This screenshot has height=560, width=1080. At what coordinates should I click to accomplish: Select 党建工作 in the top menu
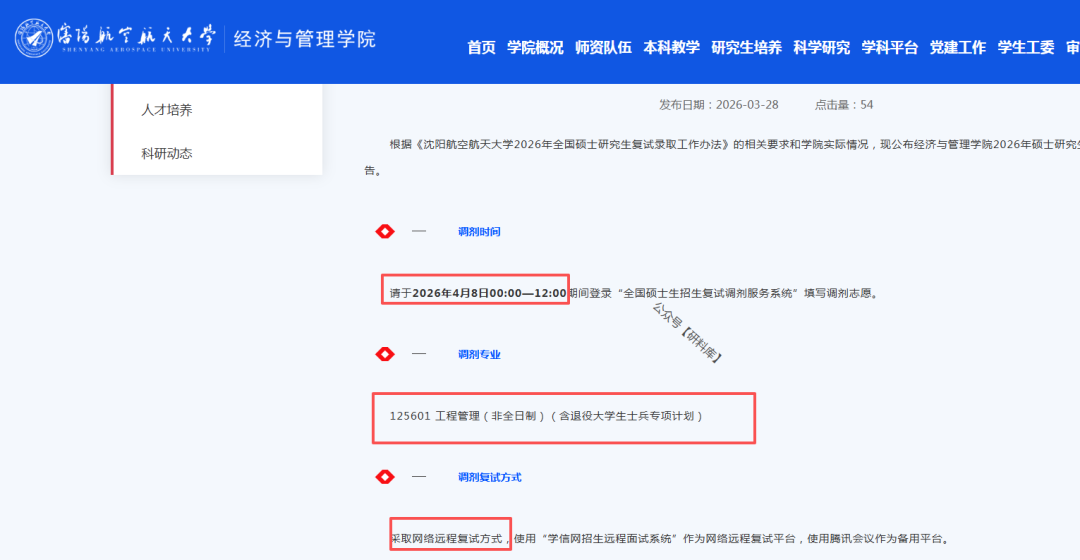[957, 47]
